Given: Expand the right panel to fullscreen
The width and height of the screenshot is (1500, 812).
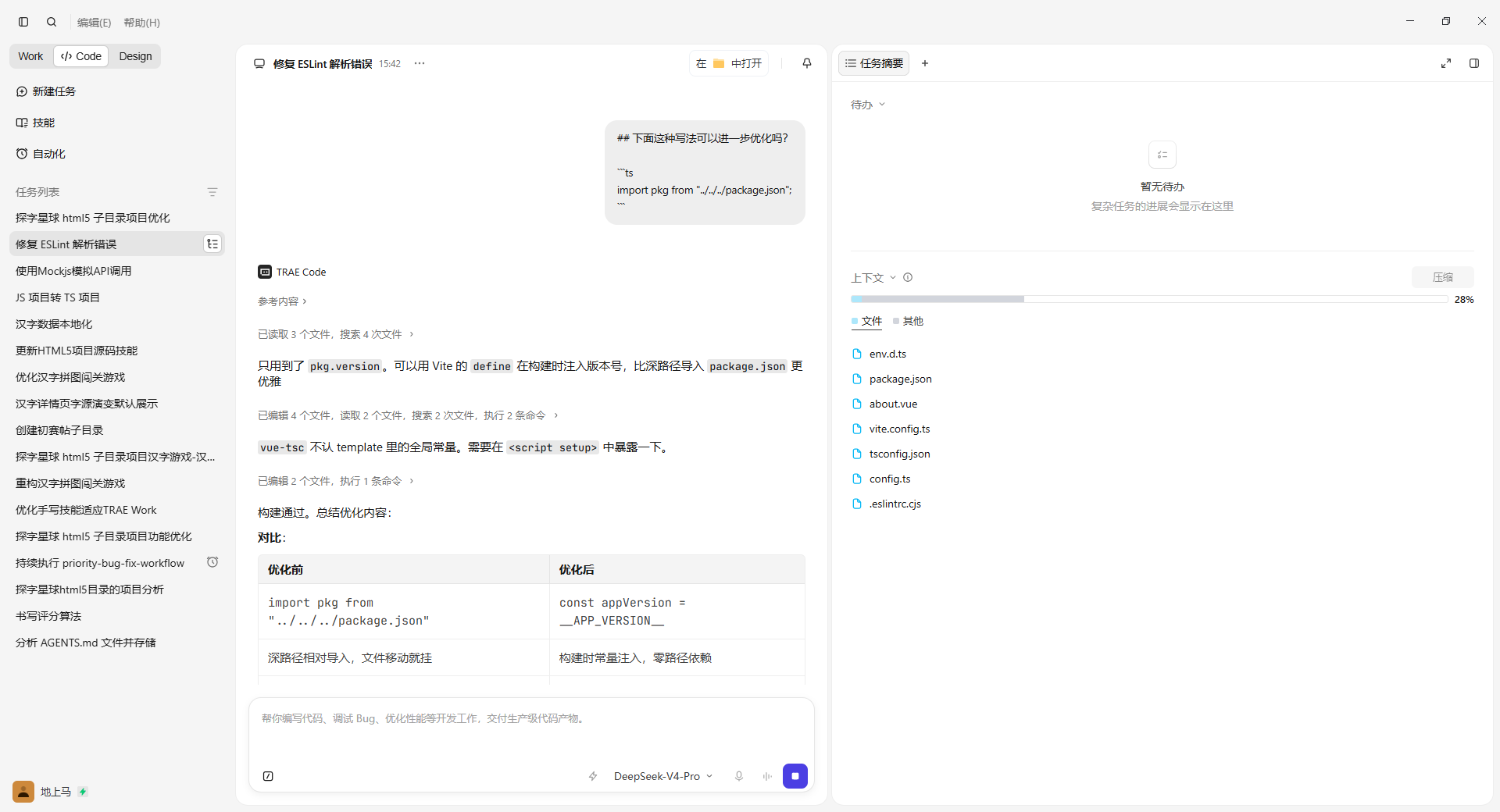Looking at the screenshot, I should [x=1446, y=63].
